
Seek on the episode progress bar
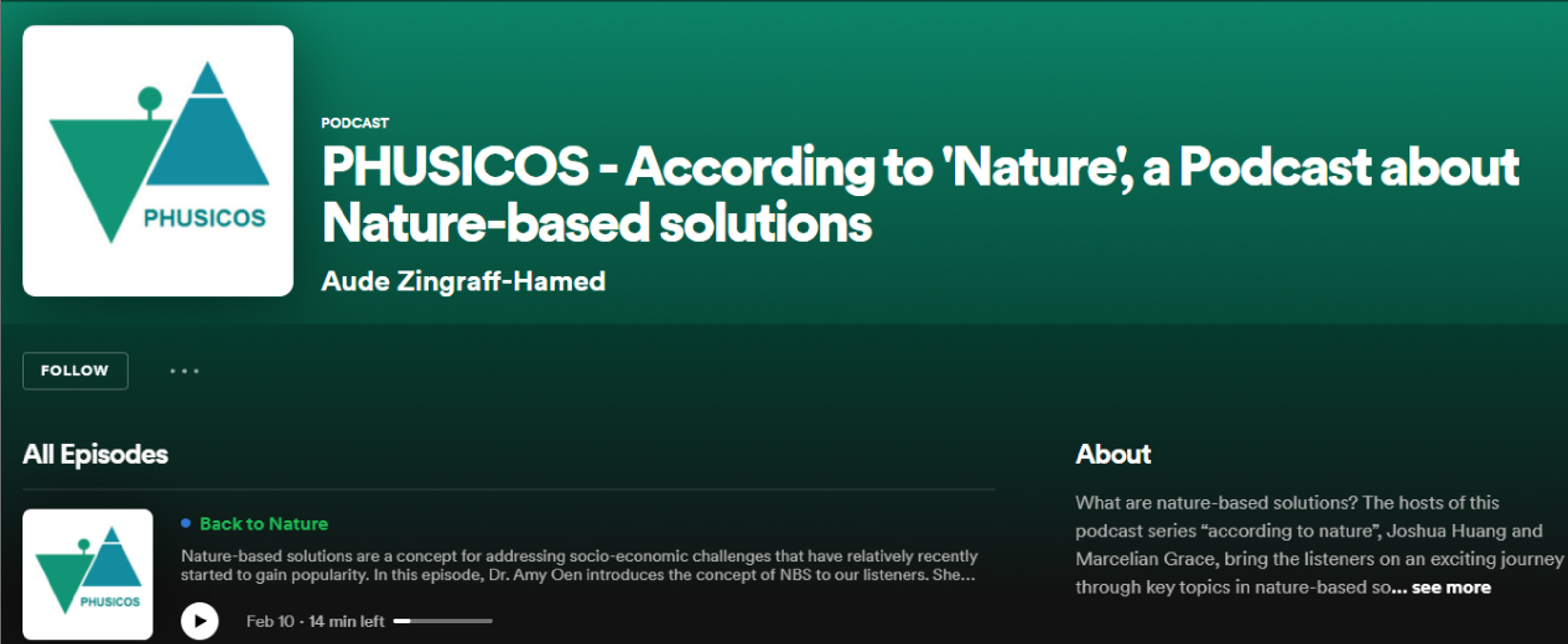(x=442, y=621)
